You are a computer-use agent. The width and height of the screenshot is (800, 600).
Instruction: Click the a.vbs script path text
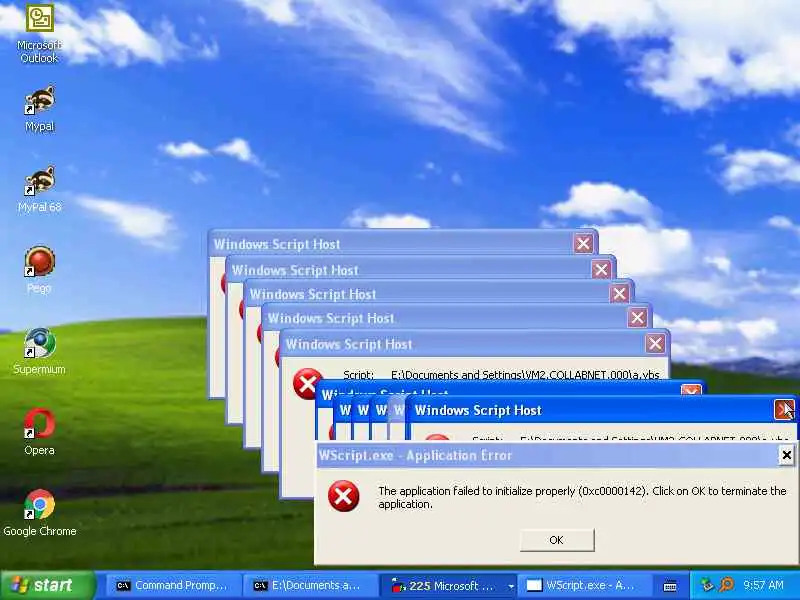(x=525, y=375)
